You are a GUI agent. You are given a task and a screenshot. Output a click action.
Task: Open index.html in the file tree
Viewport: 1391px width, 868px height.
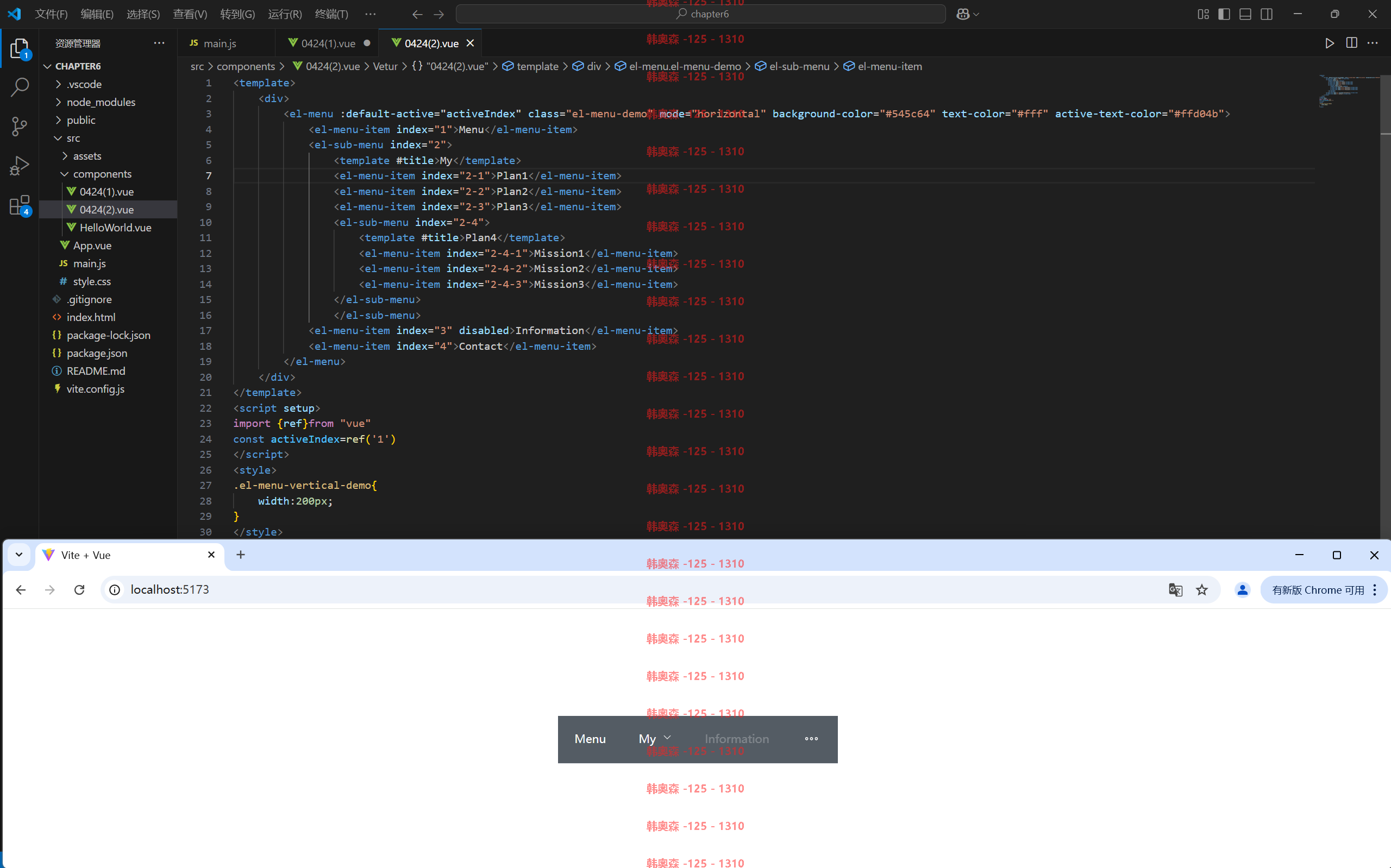click(x=108, y=317)
